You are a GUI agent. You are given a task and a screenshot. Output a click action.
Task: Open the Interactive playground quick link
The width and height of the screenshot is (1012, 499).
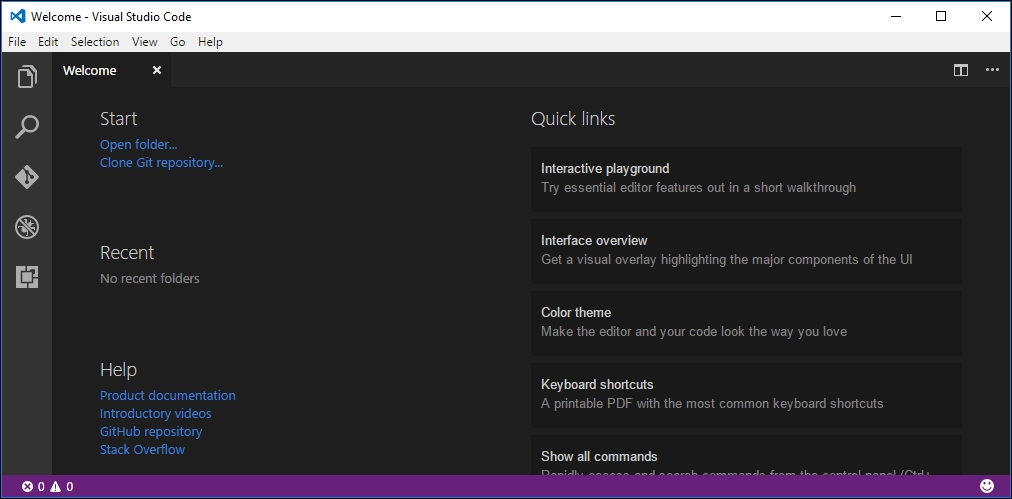pos(746,179)
